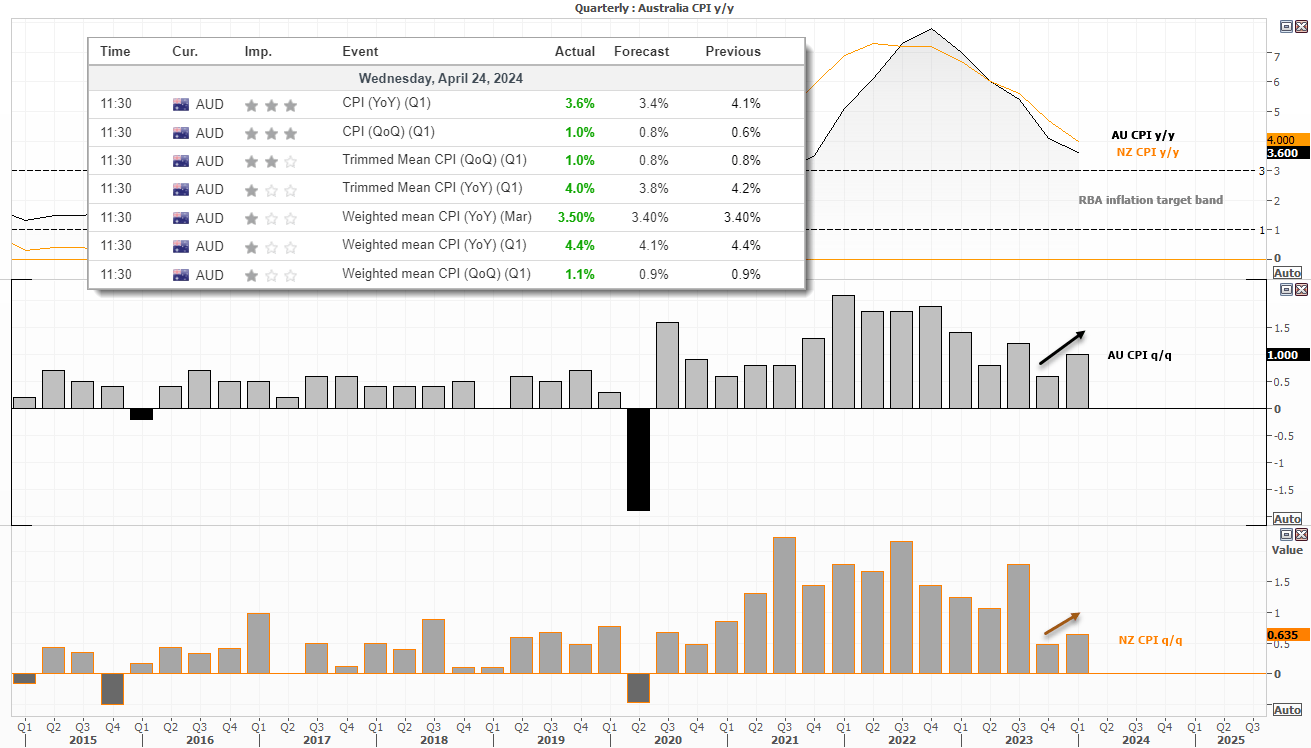Screen dimensions: 1311x748
Task: Maximize the AU CPI q/q chart panel
Action: point(1287,290)
